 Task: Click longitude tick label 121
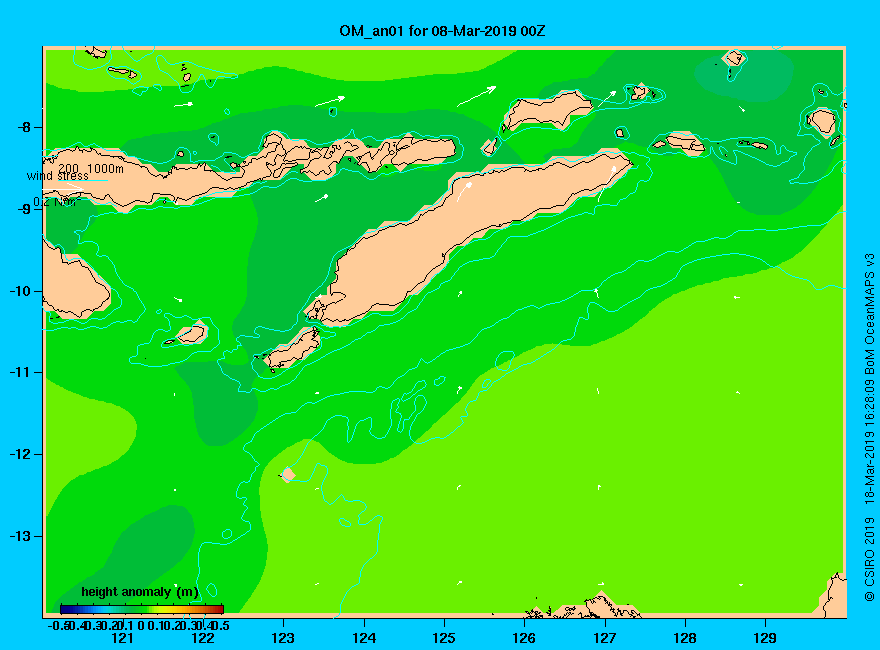tap(122, 638)
